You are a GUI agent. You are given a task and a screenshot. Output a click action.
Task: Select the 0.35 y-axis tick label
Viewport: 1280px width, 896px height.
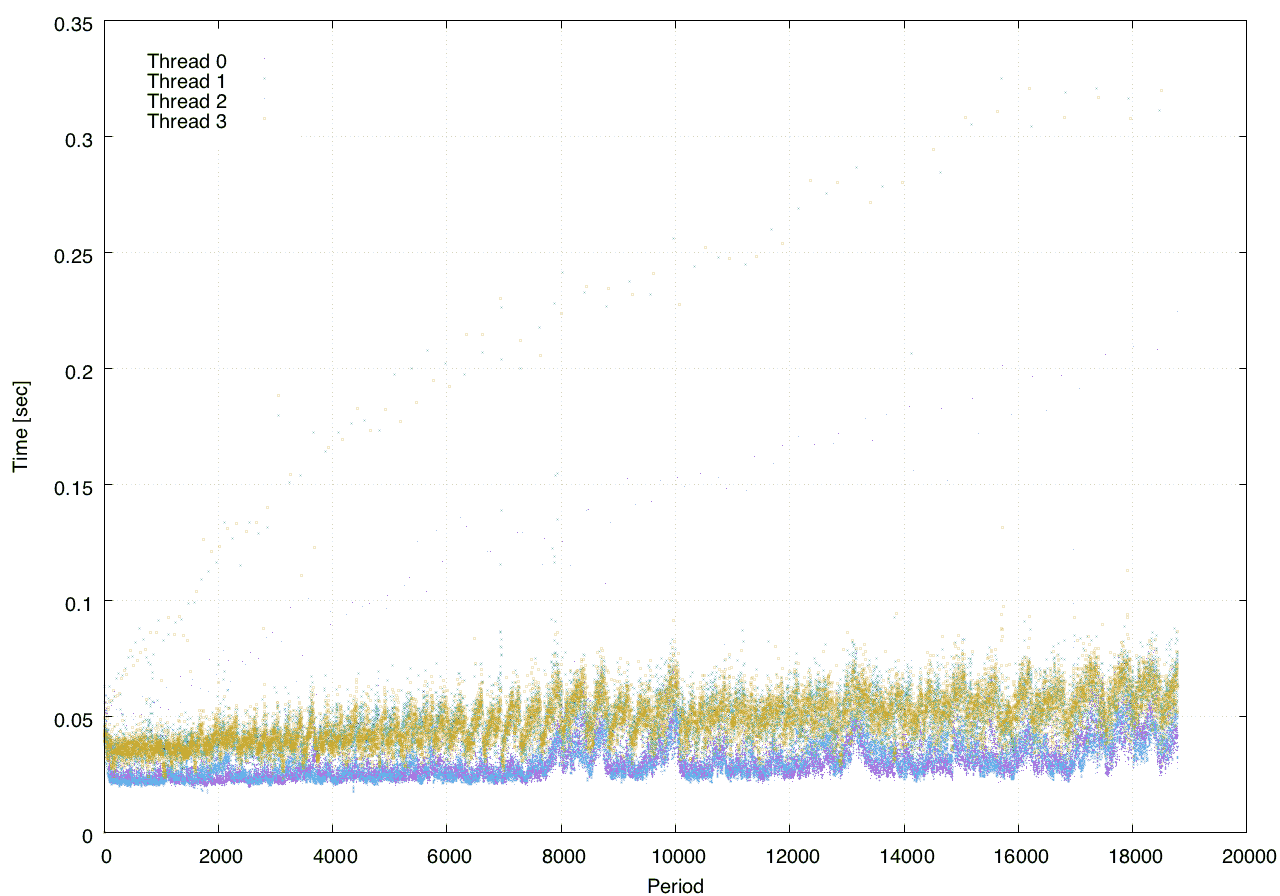(71, 22)
